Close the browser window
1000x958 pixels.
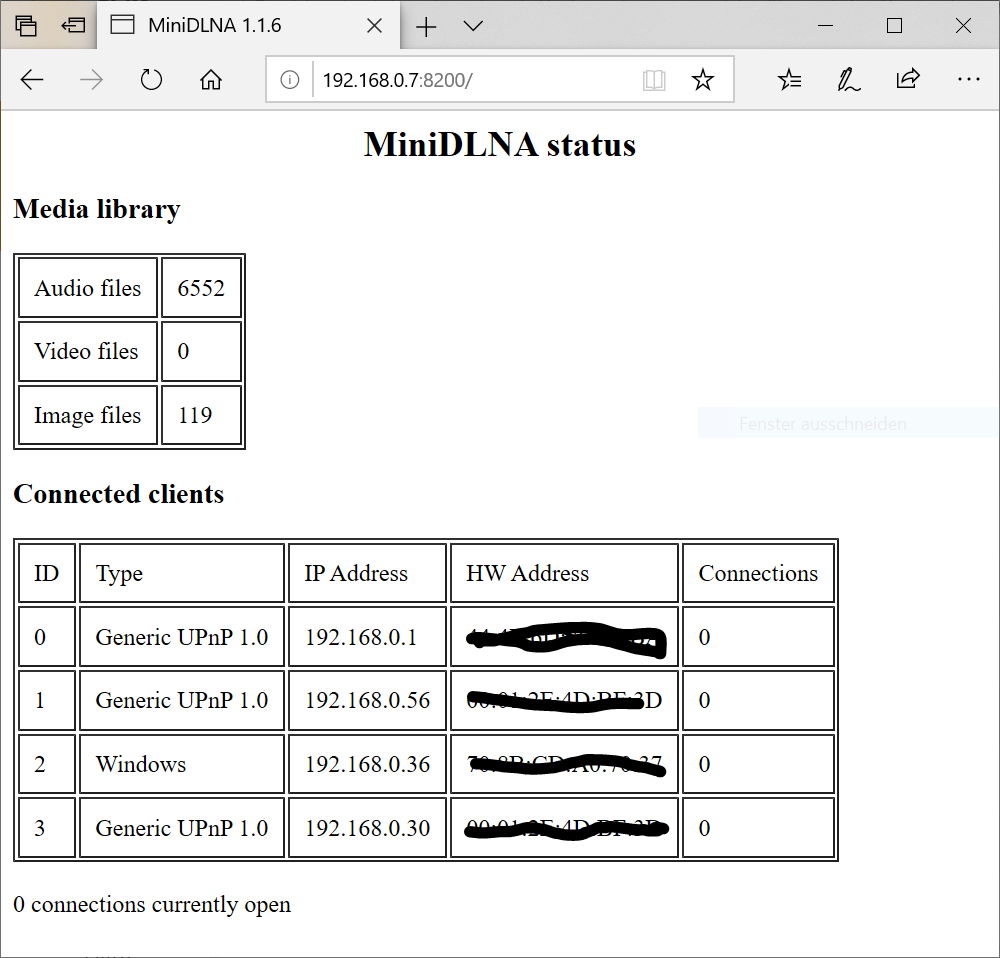coord(963,26)
